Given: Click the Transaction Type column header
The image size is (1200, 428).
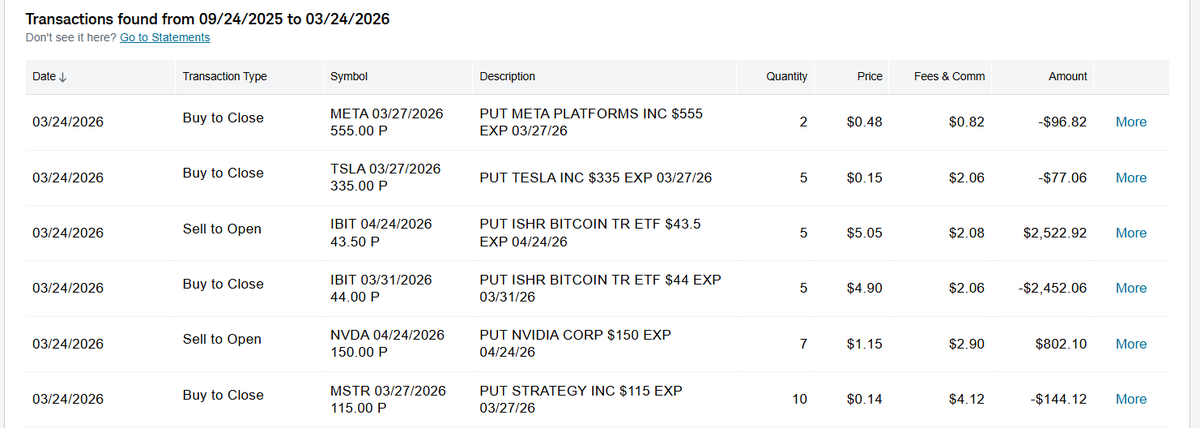Looking at the screenshot, I should [x=225, y=77].
